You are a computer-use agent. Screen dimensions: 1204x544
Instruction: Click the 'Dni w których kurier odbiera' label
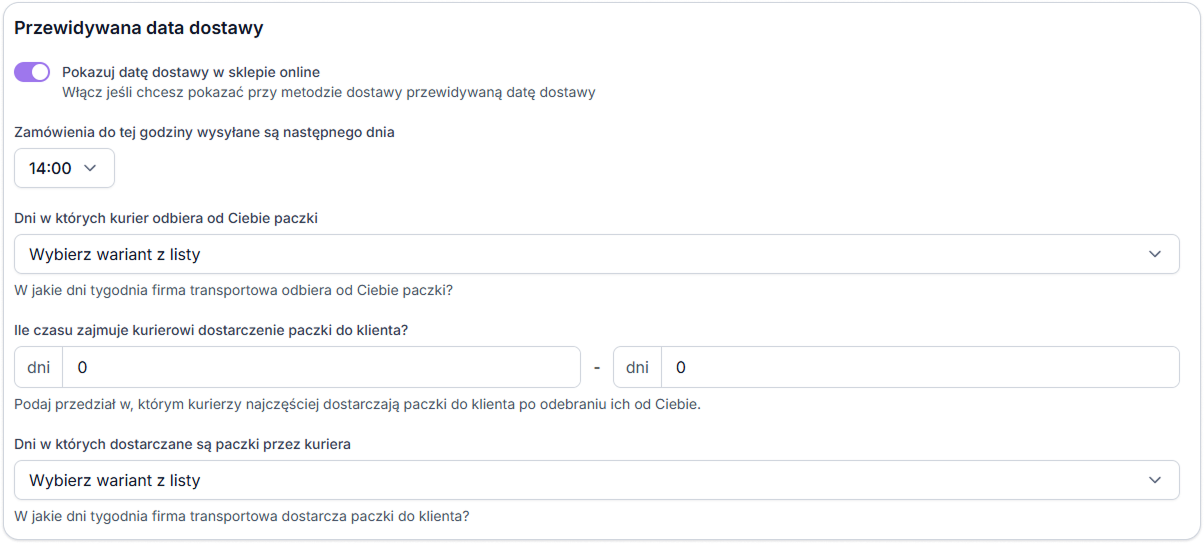pos(166,218)
